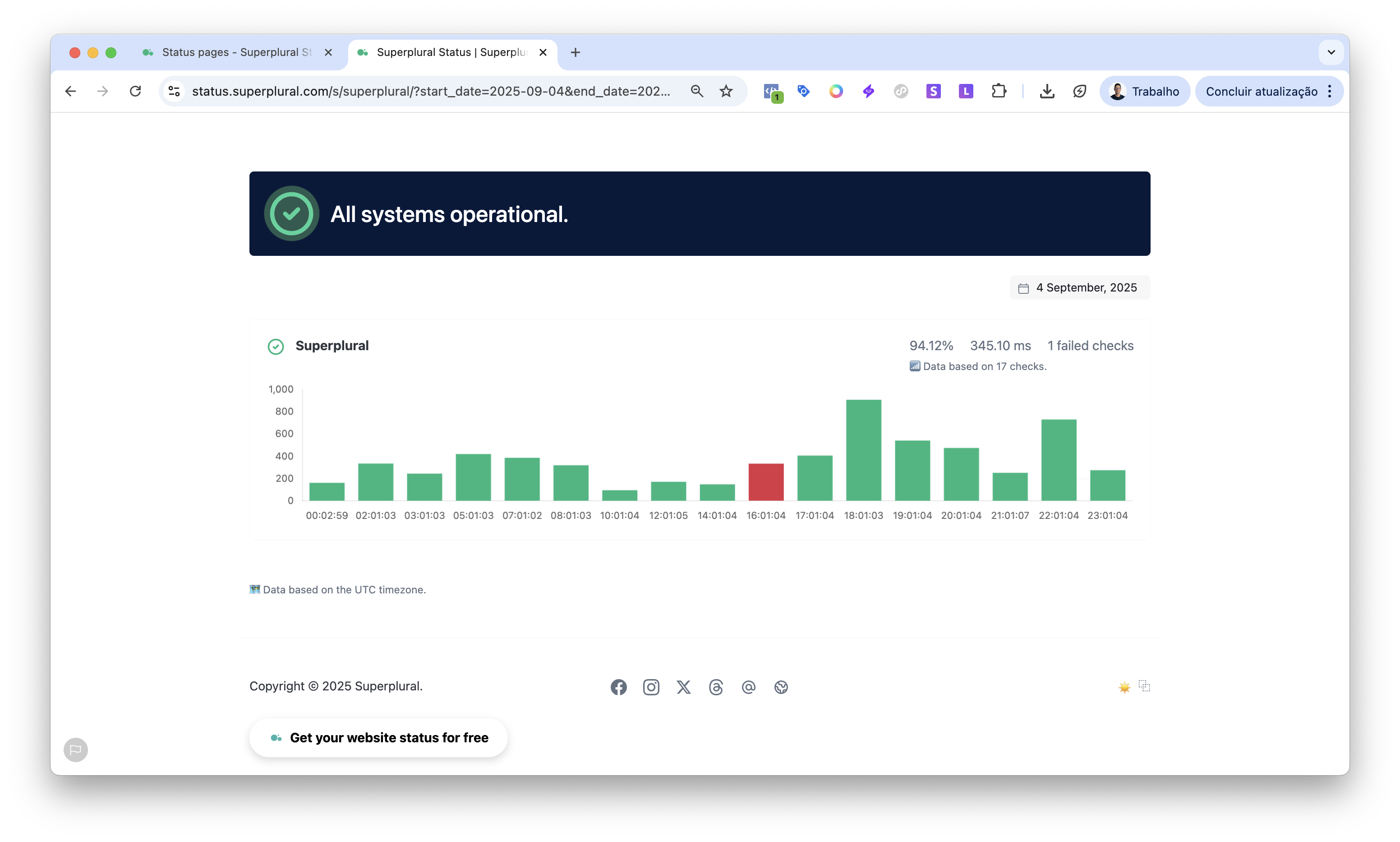Click the magnifier zoom icon in address bar

pyautogui.click(x=697, y=91)
